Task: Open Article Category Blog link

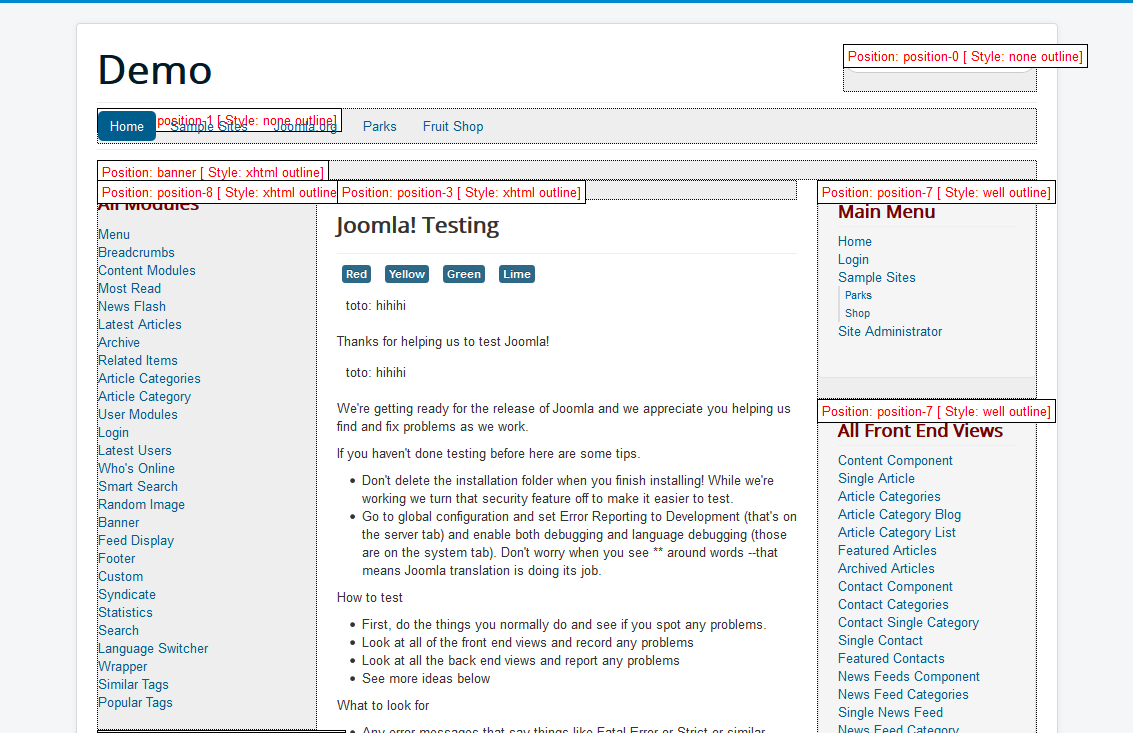Action: pyautogui.click(x=900, y=515)
